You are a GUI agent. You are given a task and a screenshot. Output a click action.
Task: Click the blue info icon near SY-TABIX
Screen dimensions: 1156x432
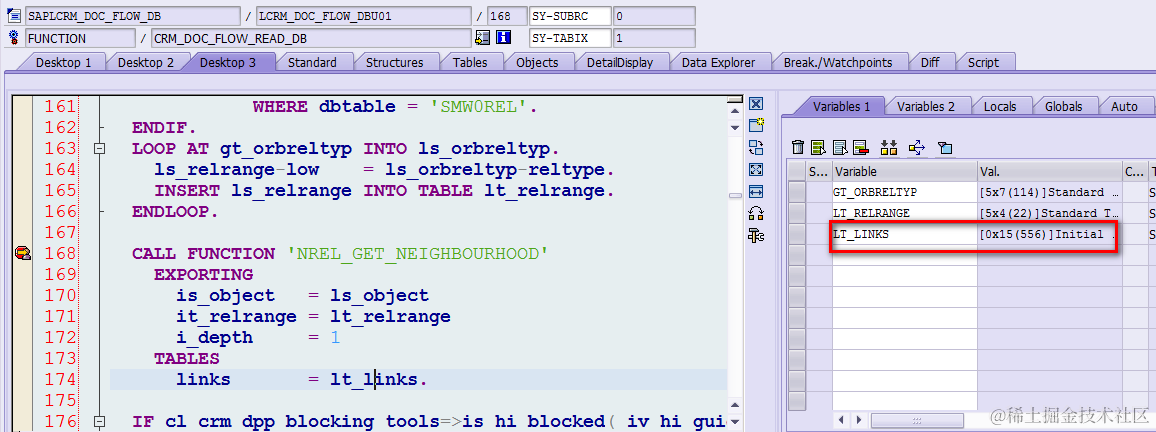[504, 38]
